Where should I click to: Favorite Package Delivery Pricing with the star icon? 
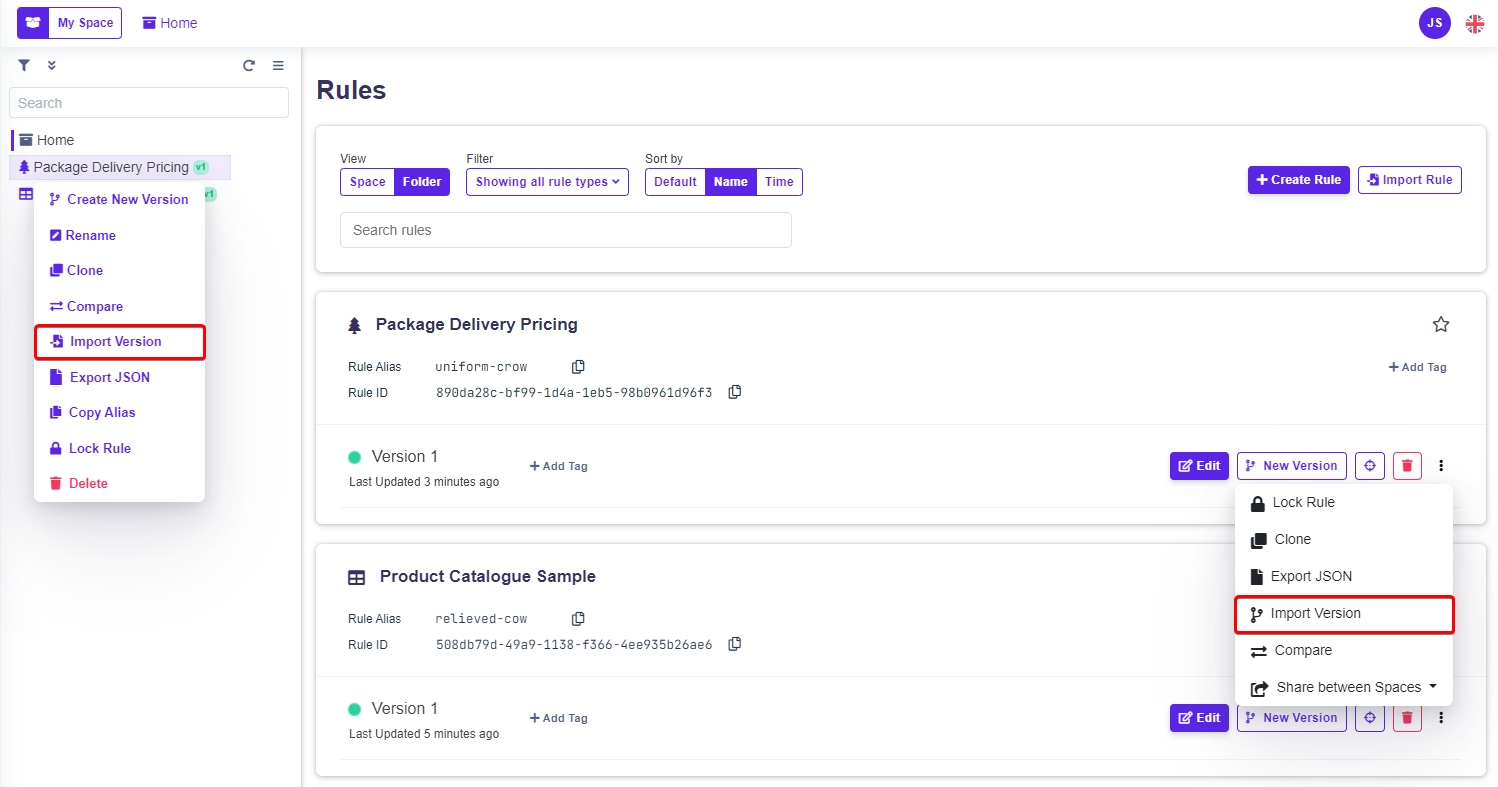tap(1440, 324)
